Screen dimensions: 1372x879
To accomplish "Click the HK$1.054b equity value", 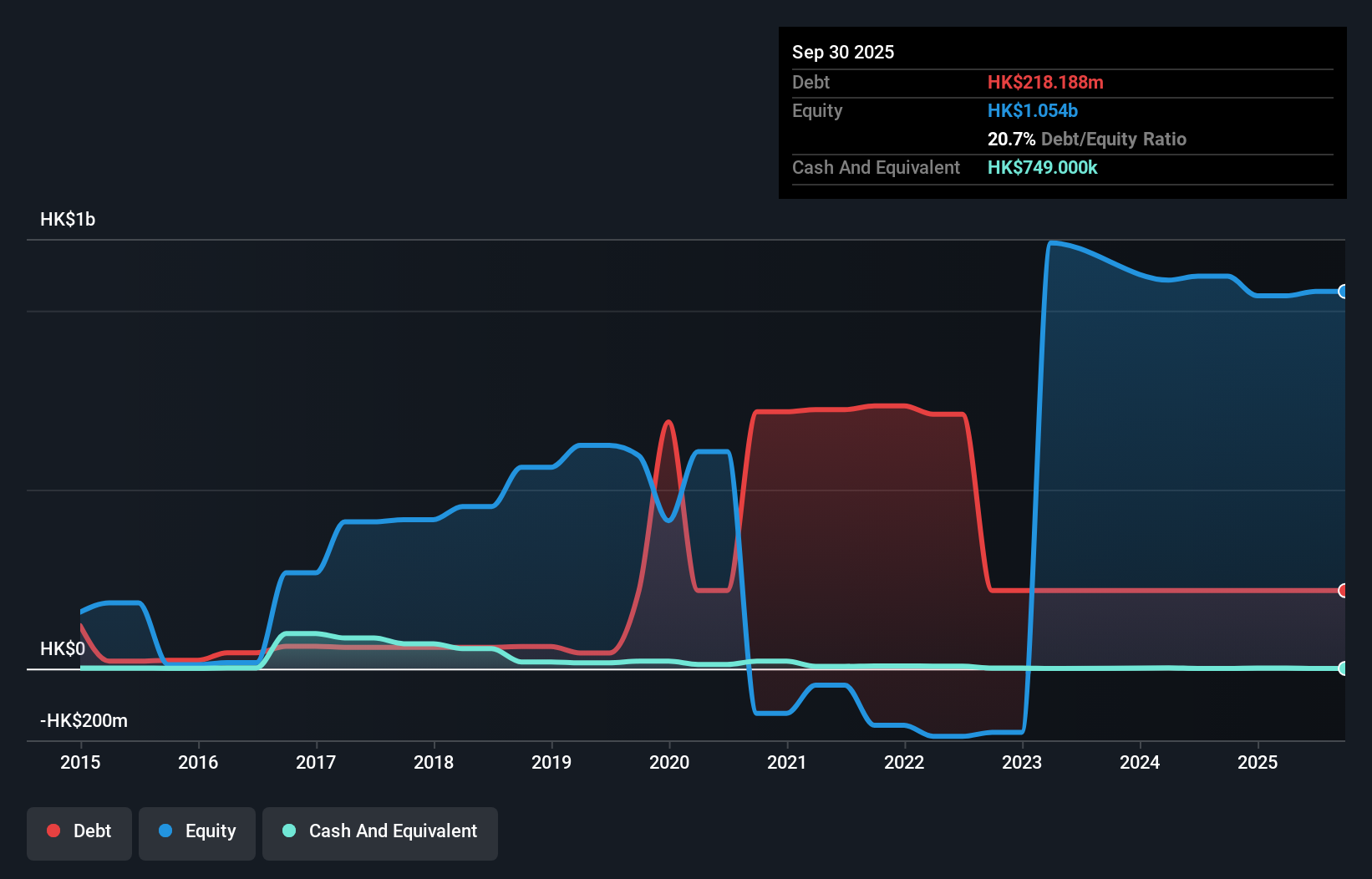I will (1033, 110).
